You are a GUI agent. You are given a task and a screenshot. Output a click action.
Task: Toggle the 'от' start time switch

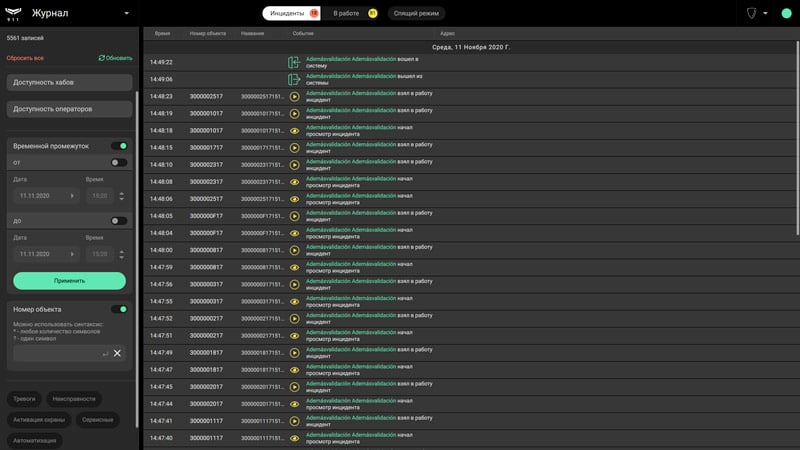[x=119, y=163]
